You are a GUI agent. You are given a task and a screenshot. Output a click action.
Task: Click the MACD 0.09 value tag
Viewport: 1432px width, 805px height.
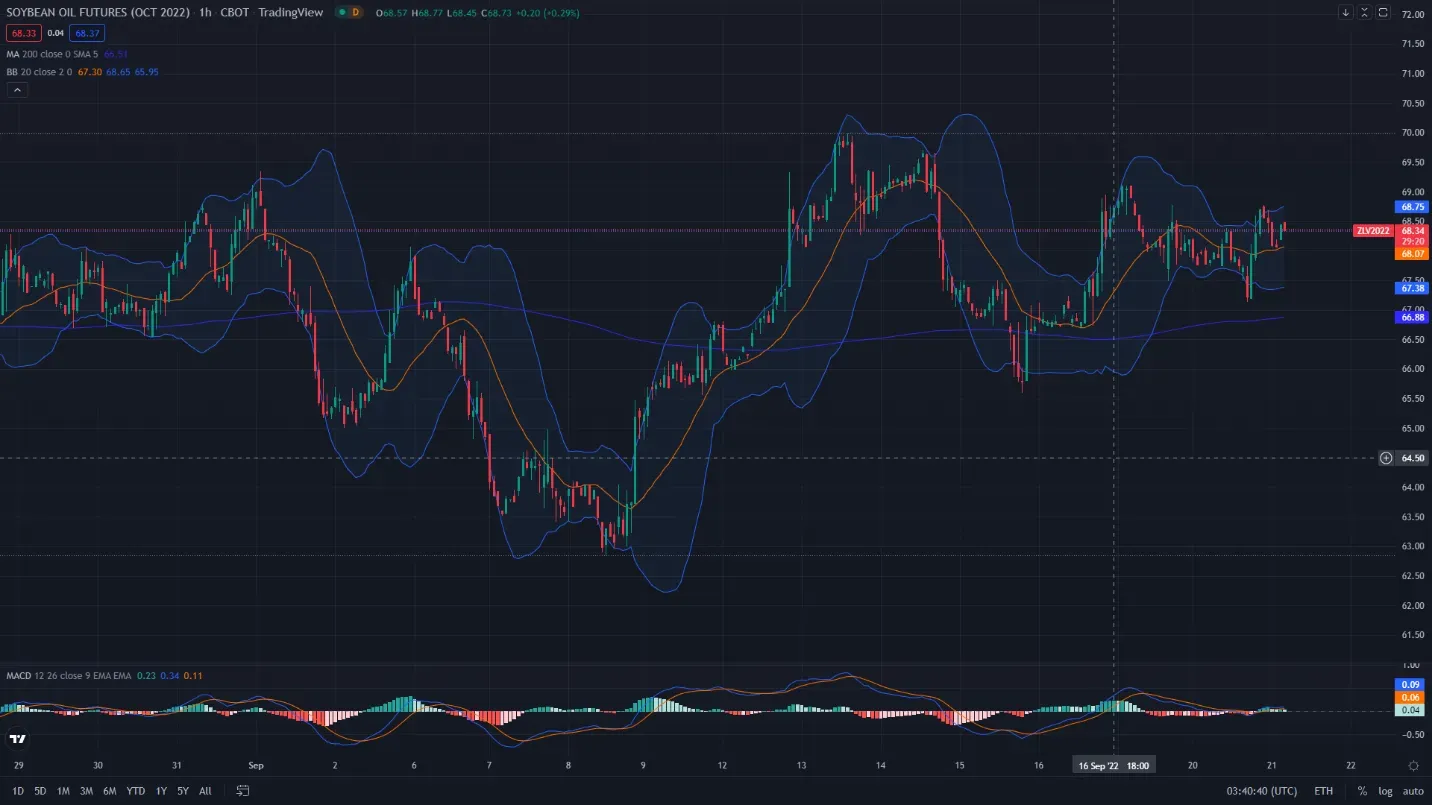click(x=1408, y=684)
